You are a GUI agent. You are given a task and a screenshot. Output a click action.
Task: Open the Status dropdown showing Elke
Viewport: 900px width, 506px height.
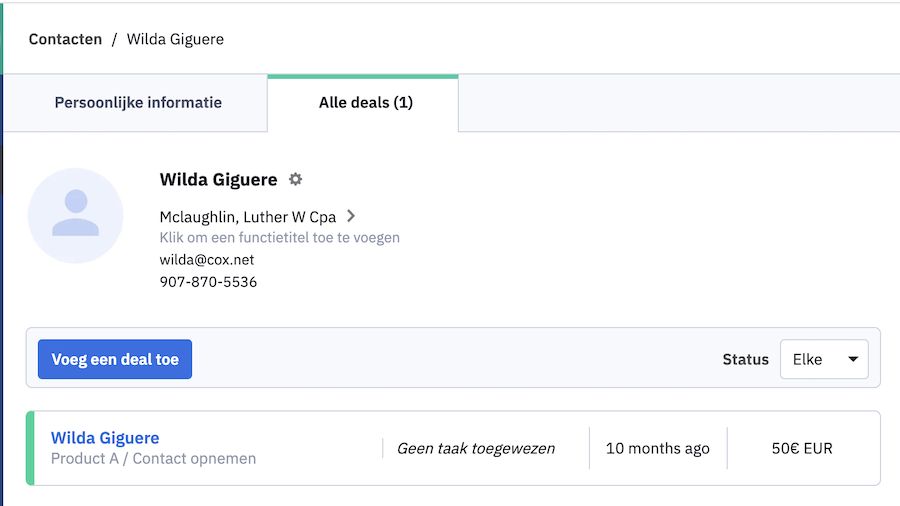tap(824, 359)
